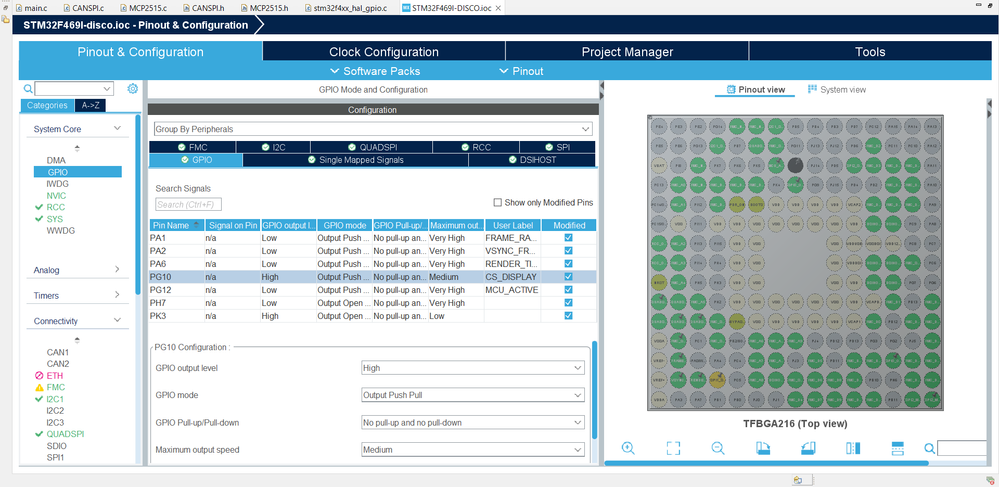
Task: Click the category search magnifier icon
Action: pos(27,89)
